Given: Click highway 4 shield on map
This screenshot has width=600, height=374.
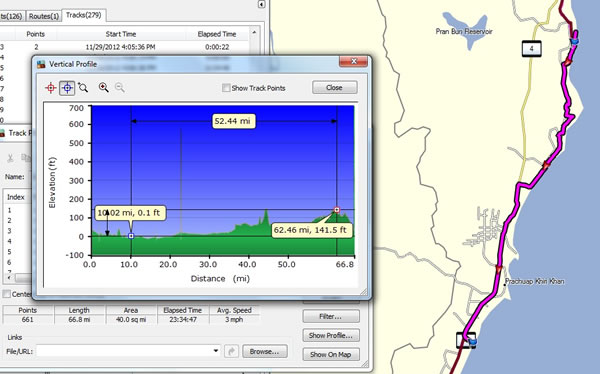Looking at the screenshot, I should pyautogui.click(x=532, y=49).
